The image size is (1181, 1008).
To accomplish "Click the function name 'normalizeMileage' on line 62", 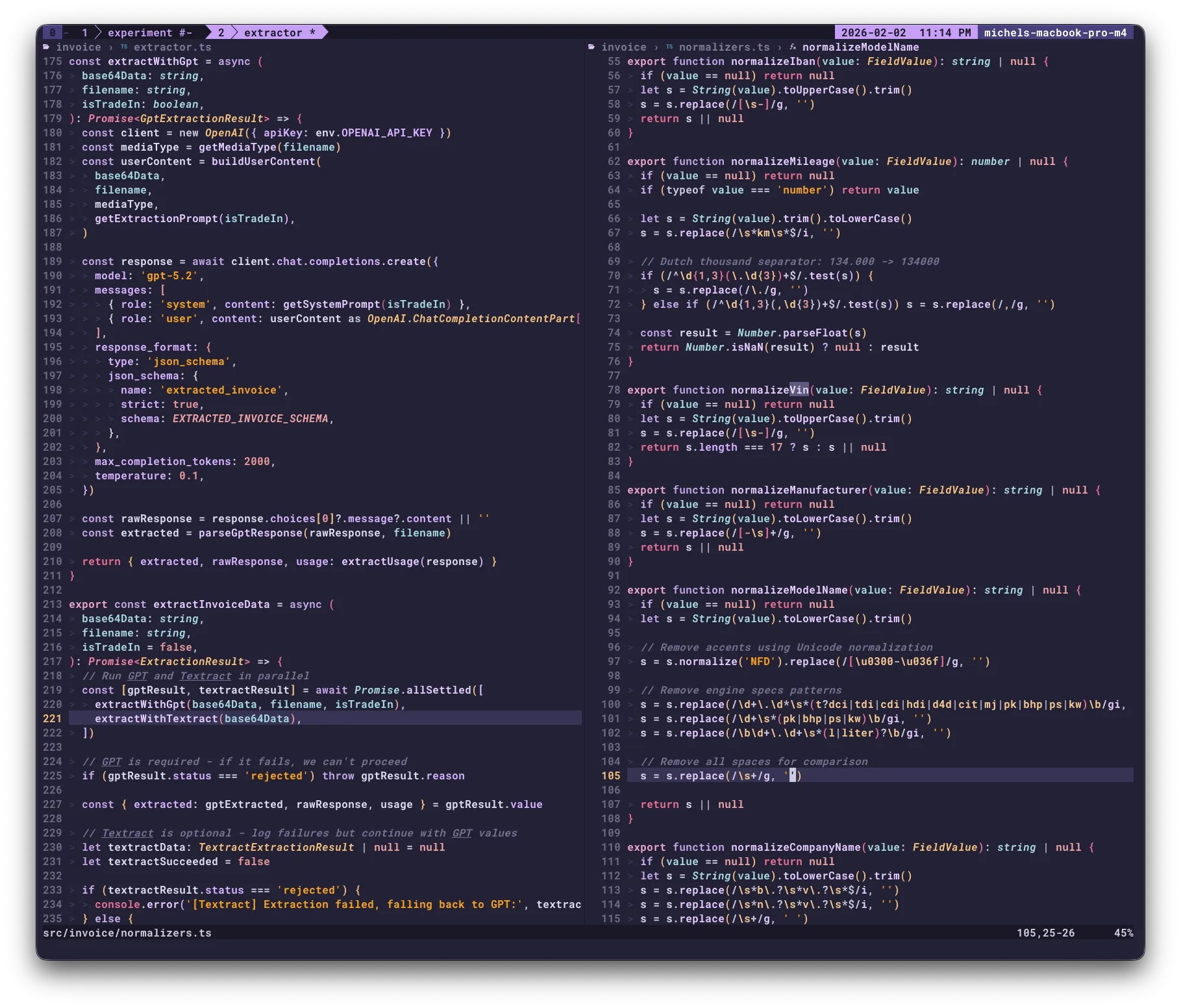I will pos(783,161).
